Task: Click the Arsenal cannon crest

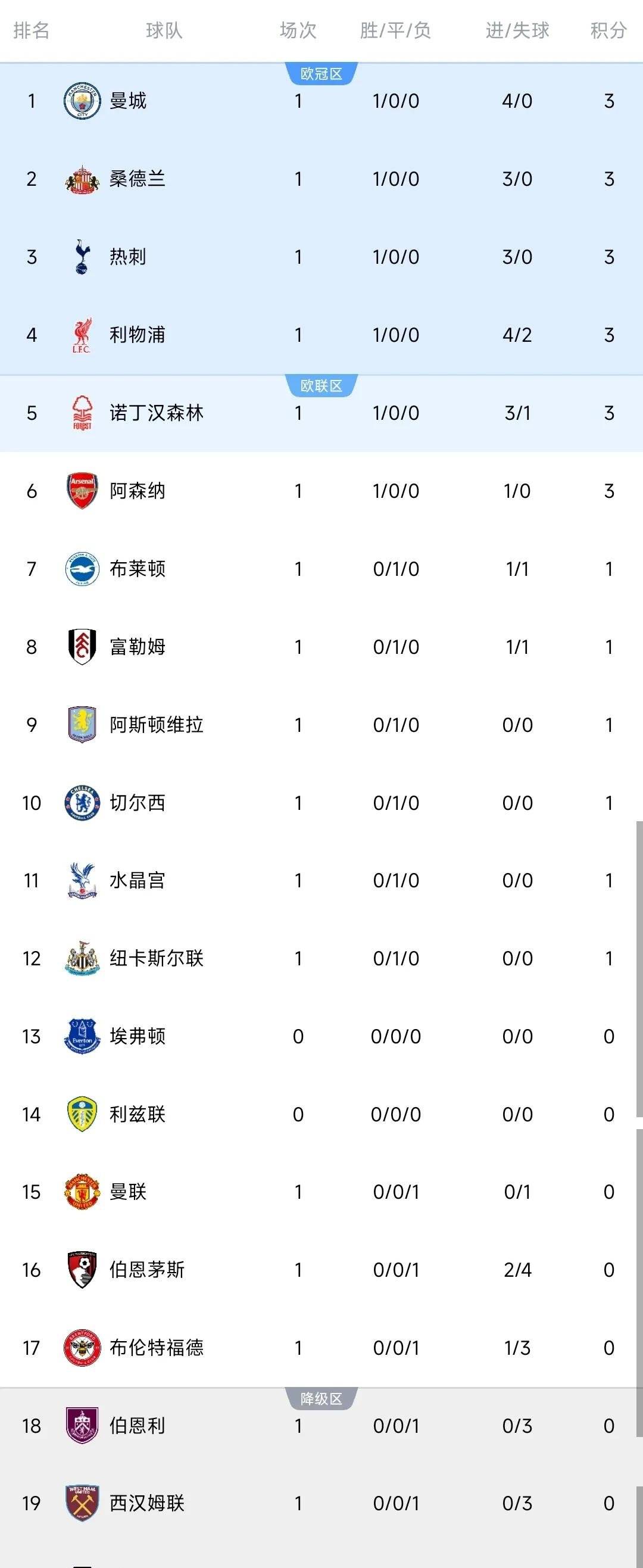Action: (82, 491)
